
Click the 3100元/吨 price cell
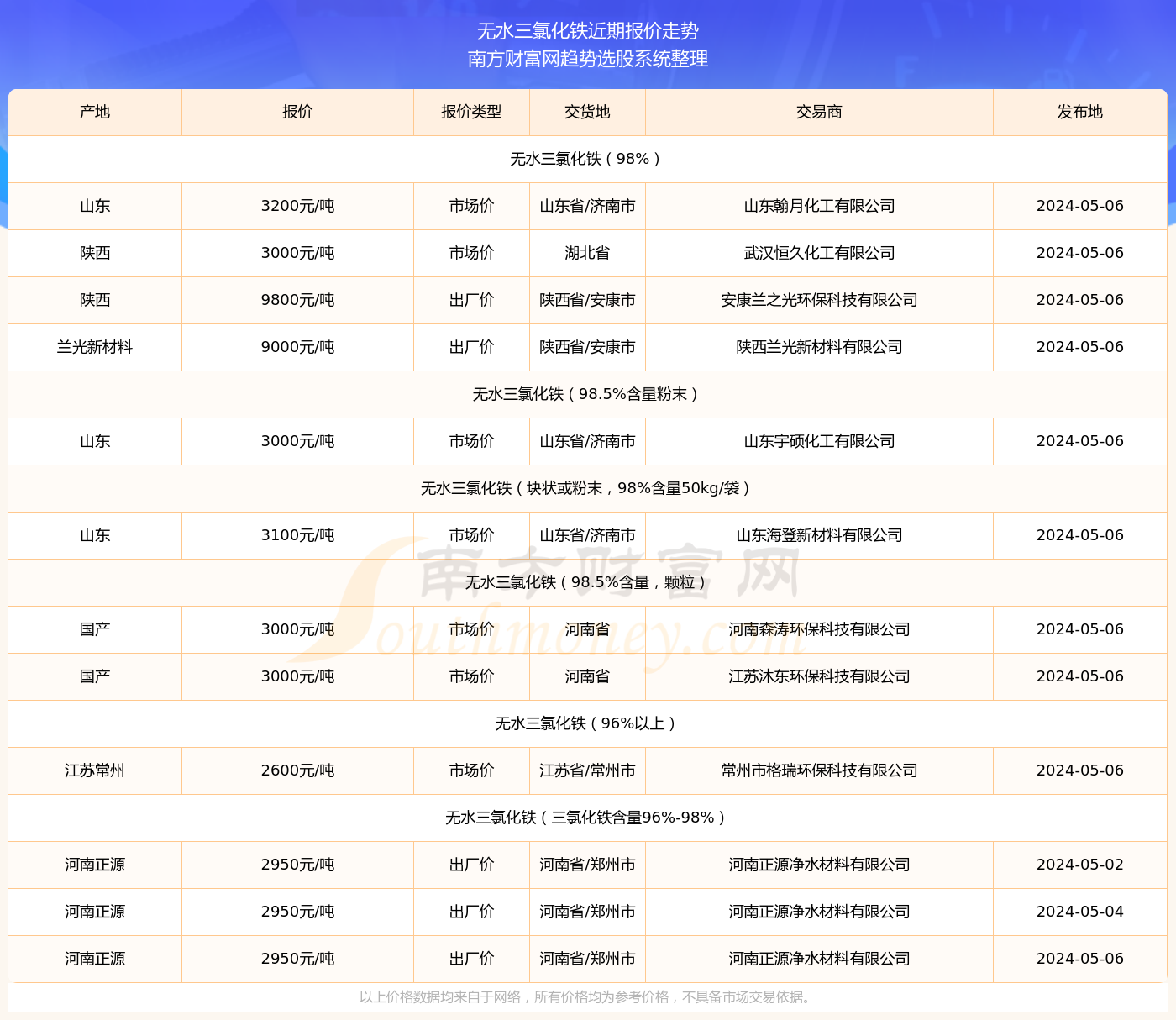(297, 535)
